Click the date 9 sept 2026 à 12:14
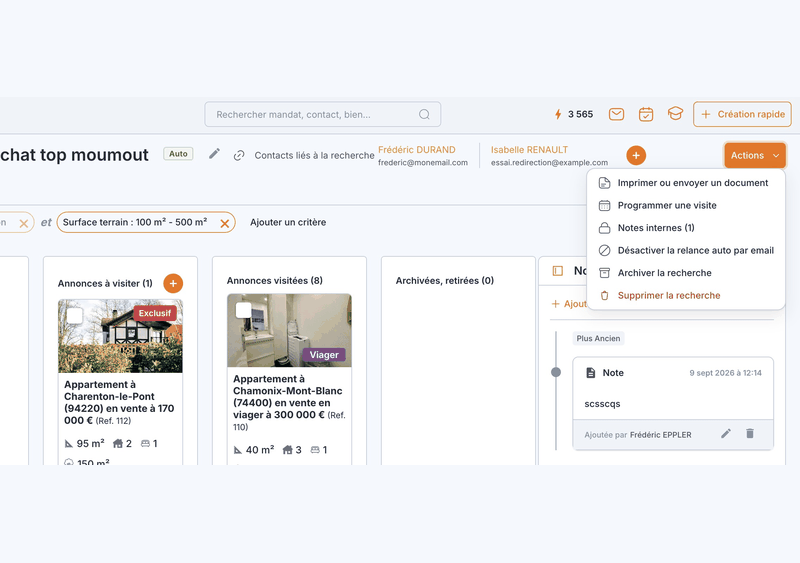The image size is (800, 563). (725, 373)
